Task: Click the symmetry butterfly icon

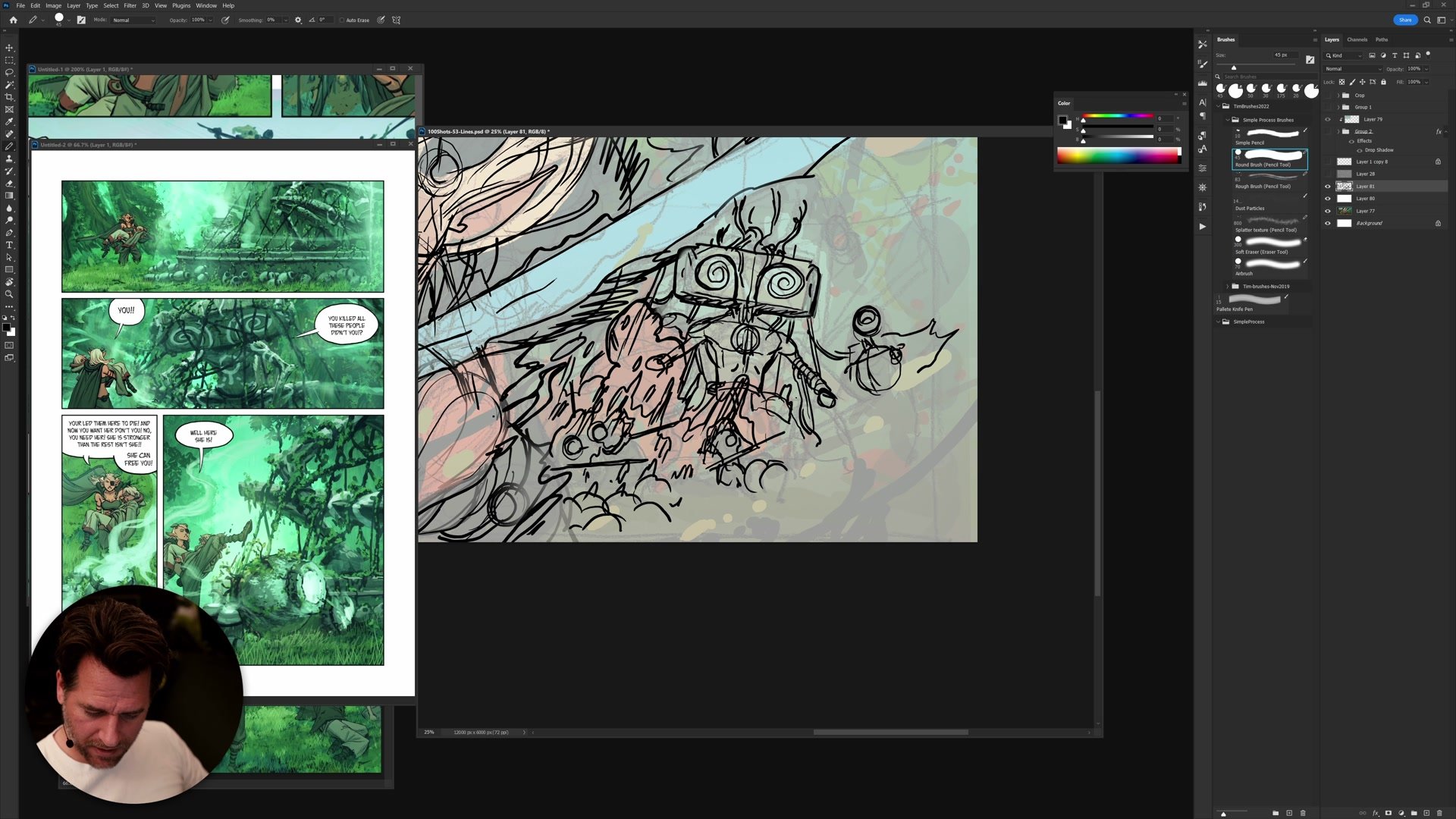Action: click(396, 20)
